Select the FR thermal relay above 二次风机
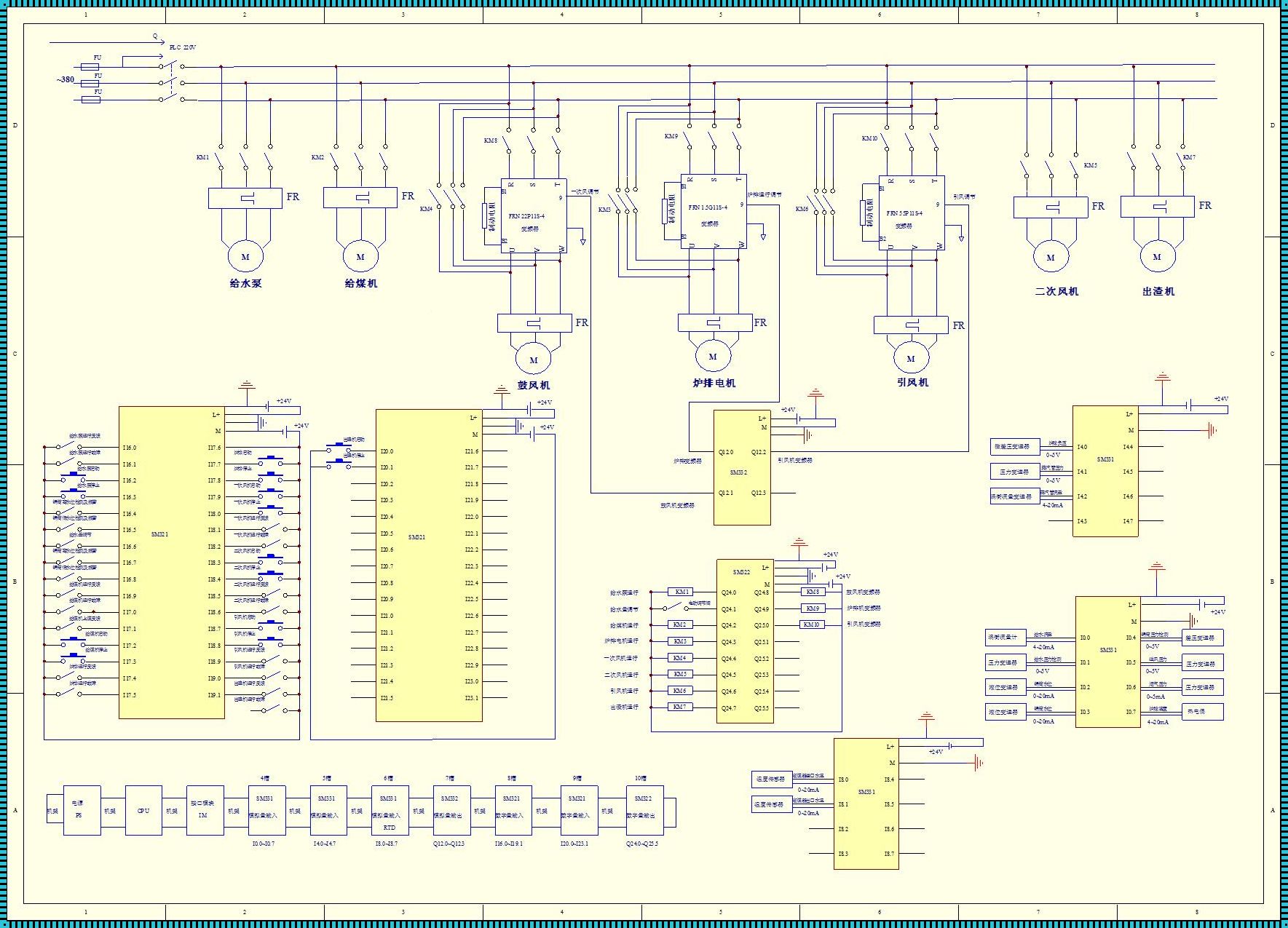The height and width of the screenshot is (928, 1288). (x=1051, y=207)
